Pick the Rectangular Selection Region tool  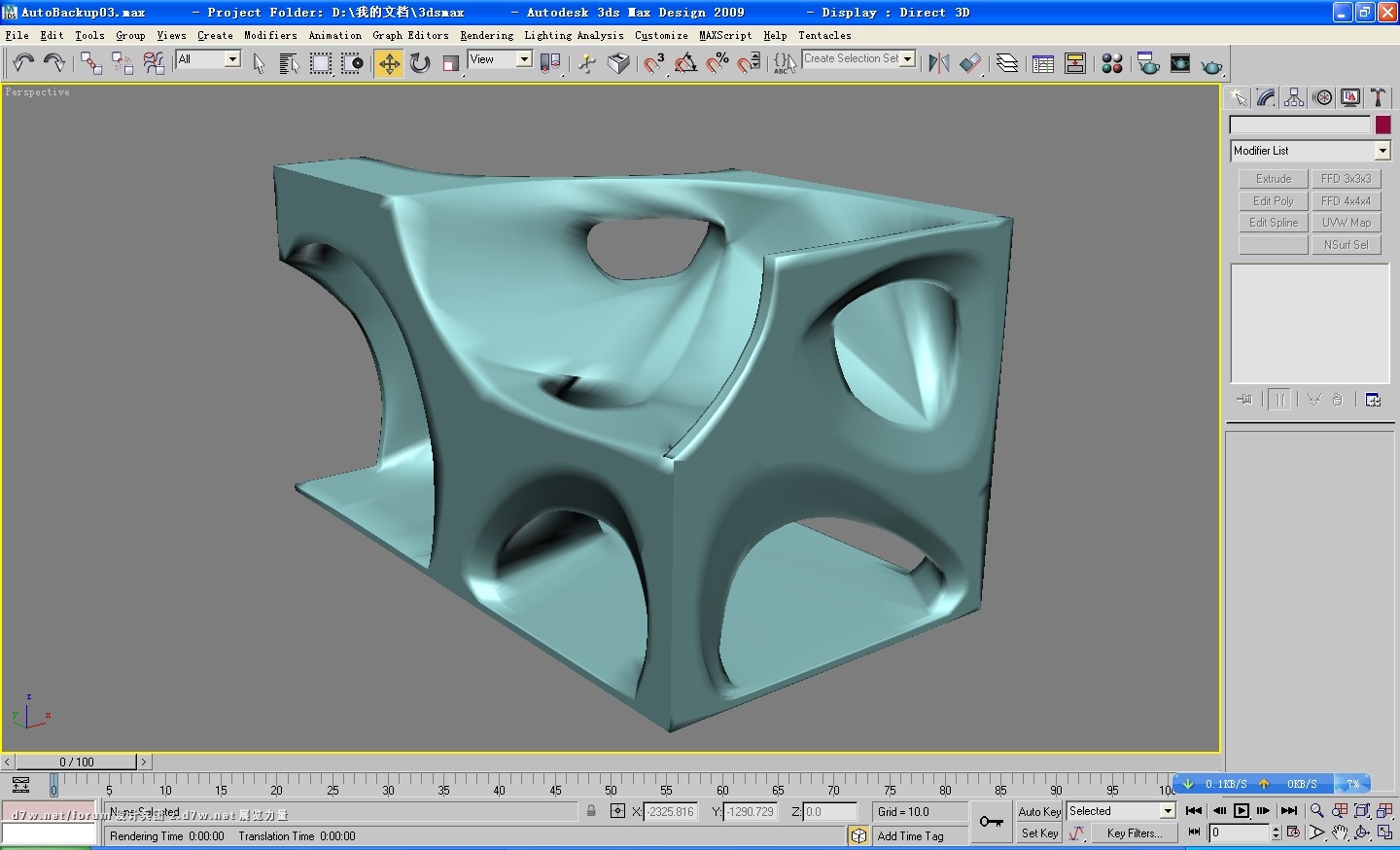tap(320, 63)
